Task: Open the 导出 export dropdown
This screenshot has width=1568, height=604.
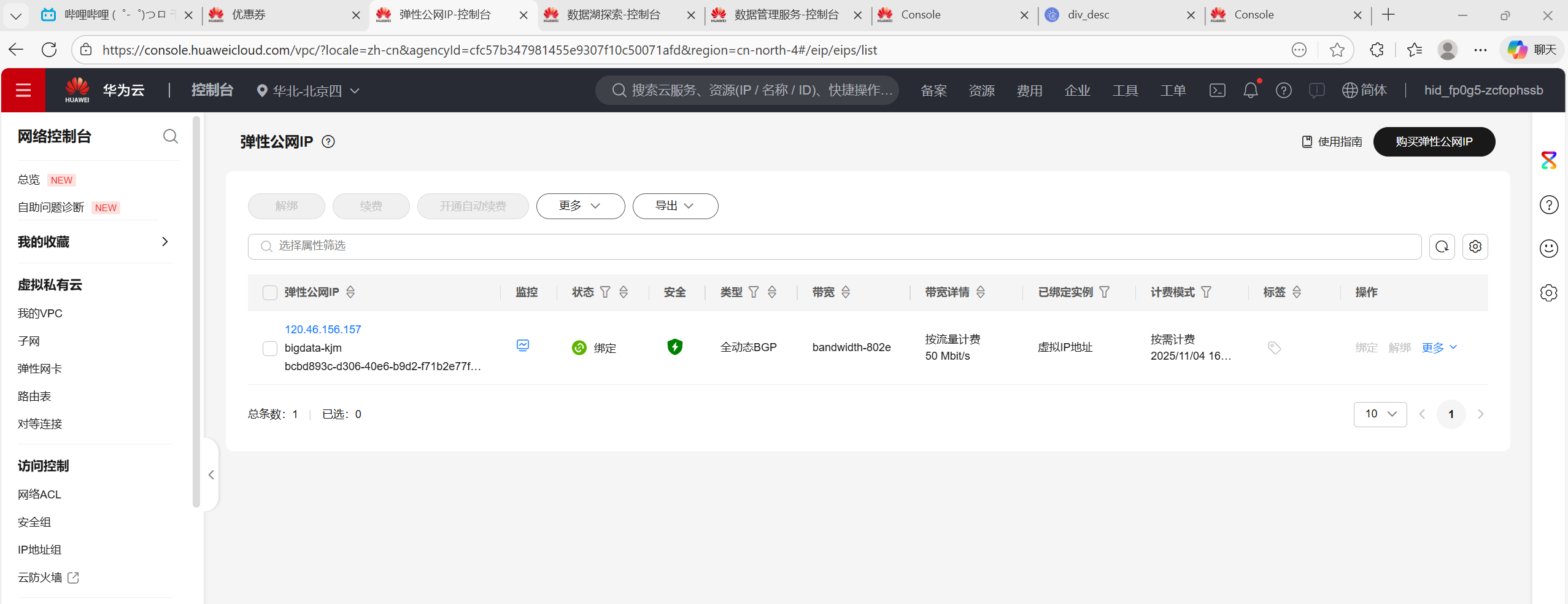Action: click(674, 206)
